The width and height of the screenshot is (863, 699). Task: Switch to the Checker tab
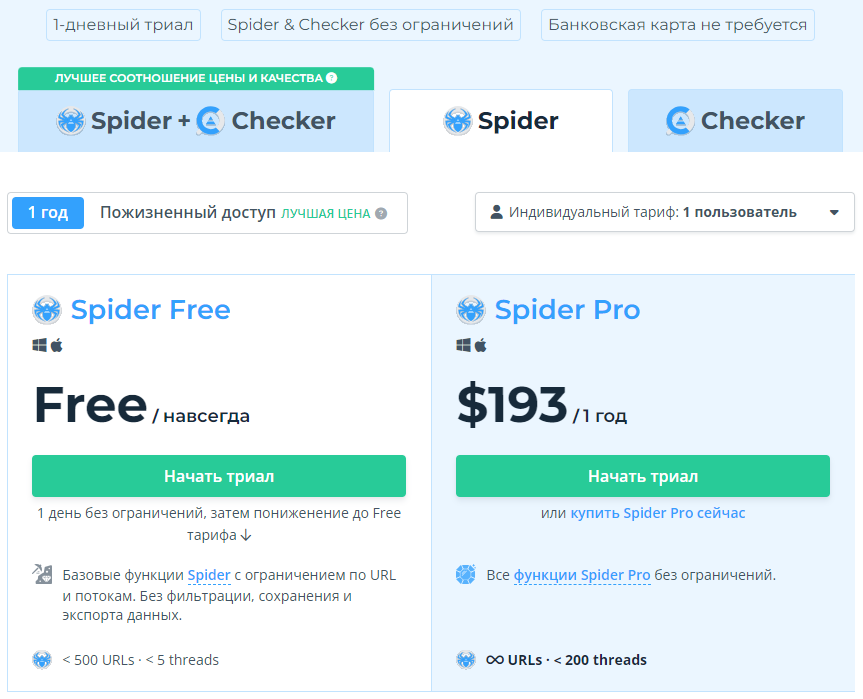(735, 121)
